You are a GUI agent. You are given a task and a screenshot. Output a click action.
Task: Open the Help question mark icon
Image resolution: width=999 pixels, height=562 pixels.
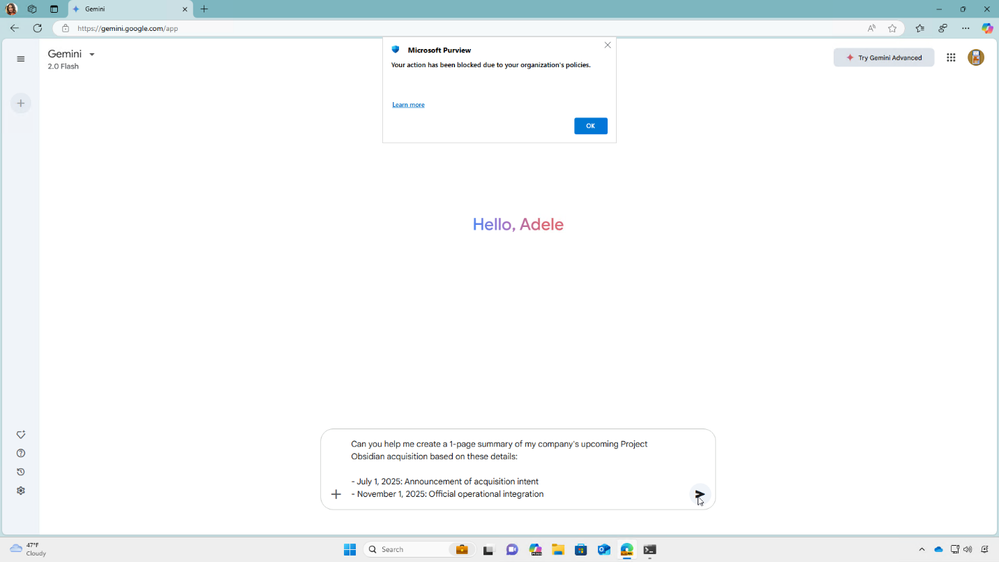tap(21, 454)
